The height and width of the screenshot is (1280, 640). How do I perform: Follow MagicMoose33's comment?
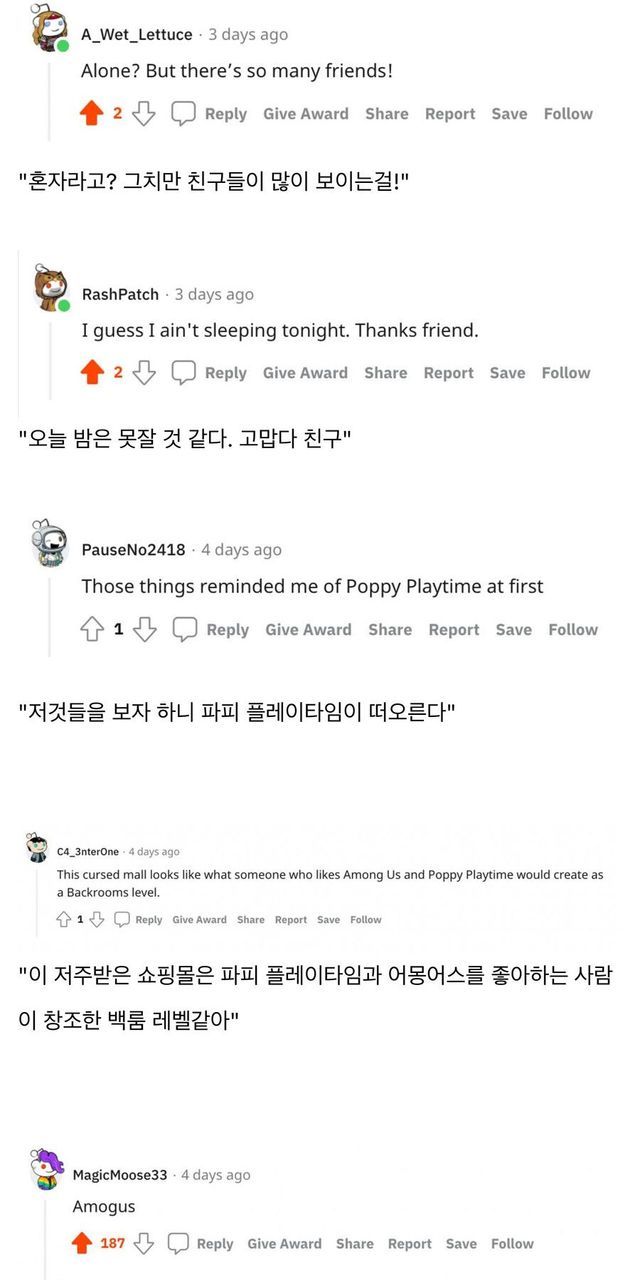(513, 1244)
